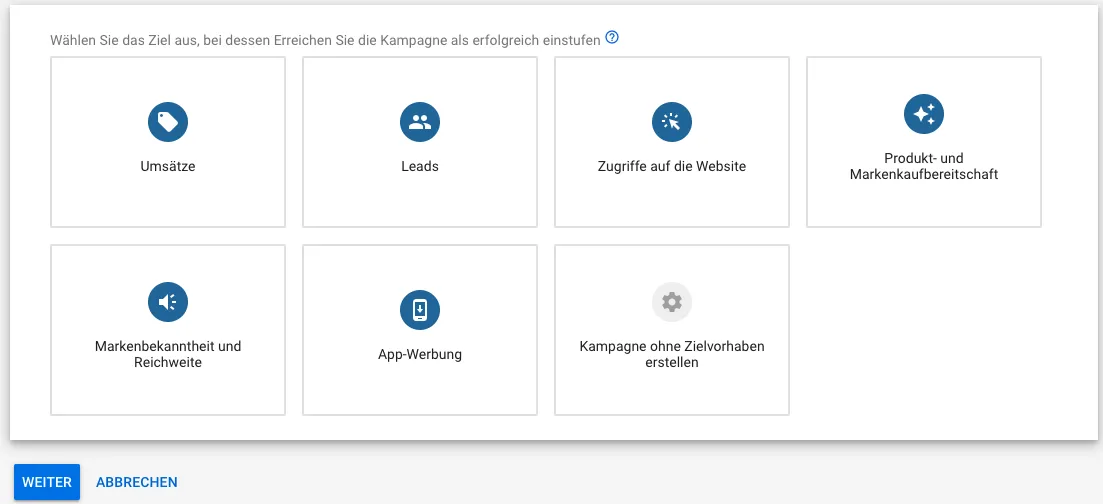The height and width of the screenshot is (504, 1103).
Task: Click the megaphone icon for Markenbekanntheit
Action: (168, 302)
